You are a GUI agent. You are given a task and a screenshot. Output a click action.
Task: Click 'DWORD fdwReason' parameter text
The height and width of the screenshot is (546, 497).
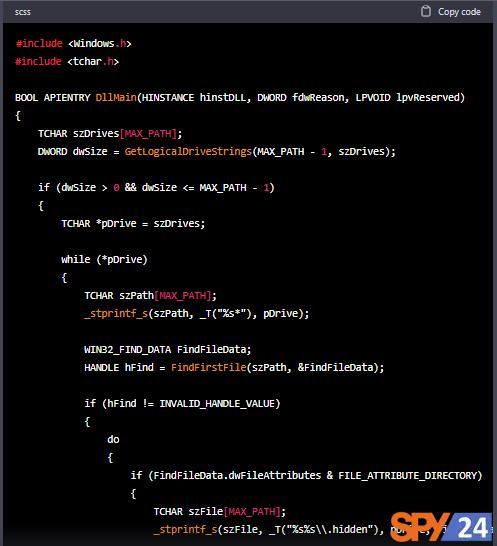pos(300,97)
